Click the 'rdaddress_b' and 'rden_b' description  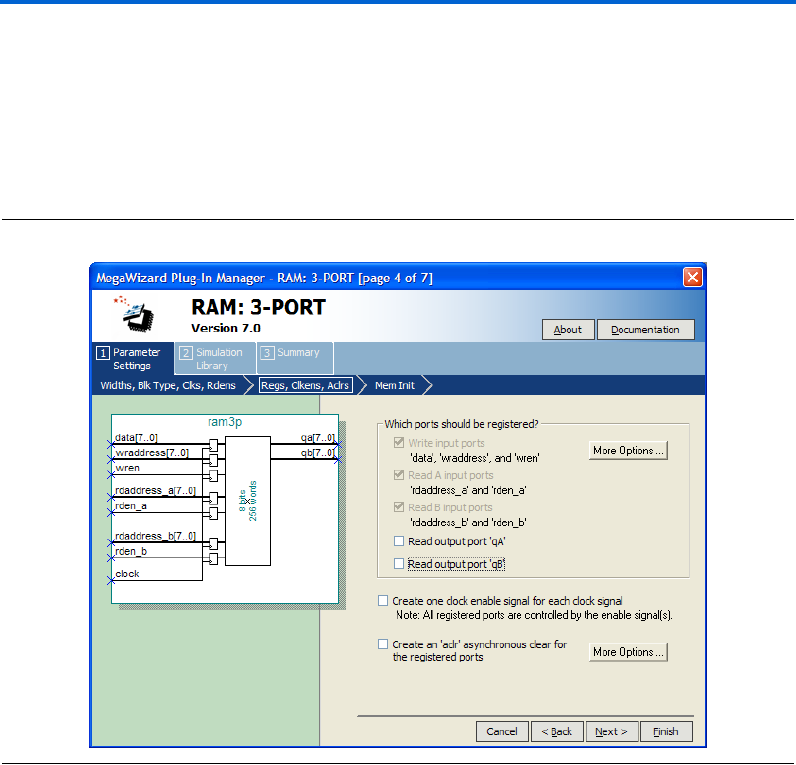point(468,522)
